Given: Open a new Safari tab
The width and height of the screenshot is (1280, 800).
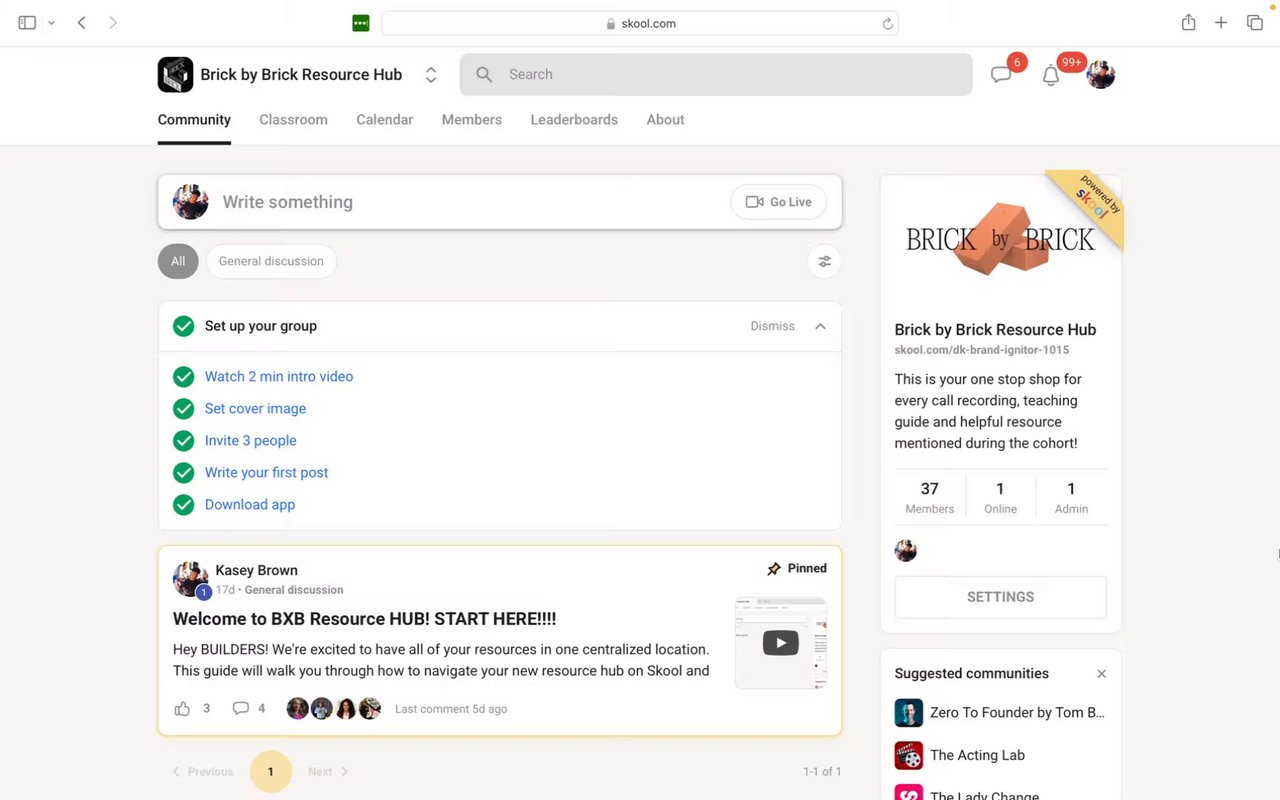Looking at the screenshot, I should coord(1221,23).
